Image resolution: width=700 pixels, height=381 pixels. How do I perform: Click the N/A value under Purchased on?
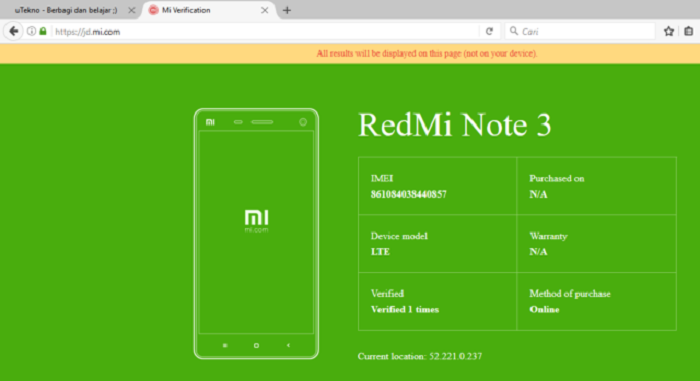[x=538, y=194]
